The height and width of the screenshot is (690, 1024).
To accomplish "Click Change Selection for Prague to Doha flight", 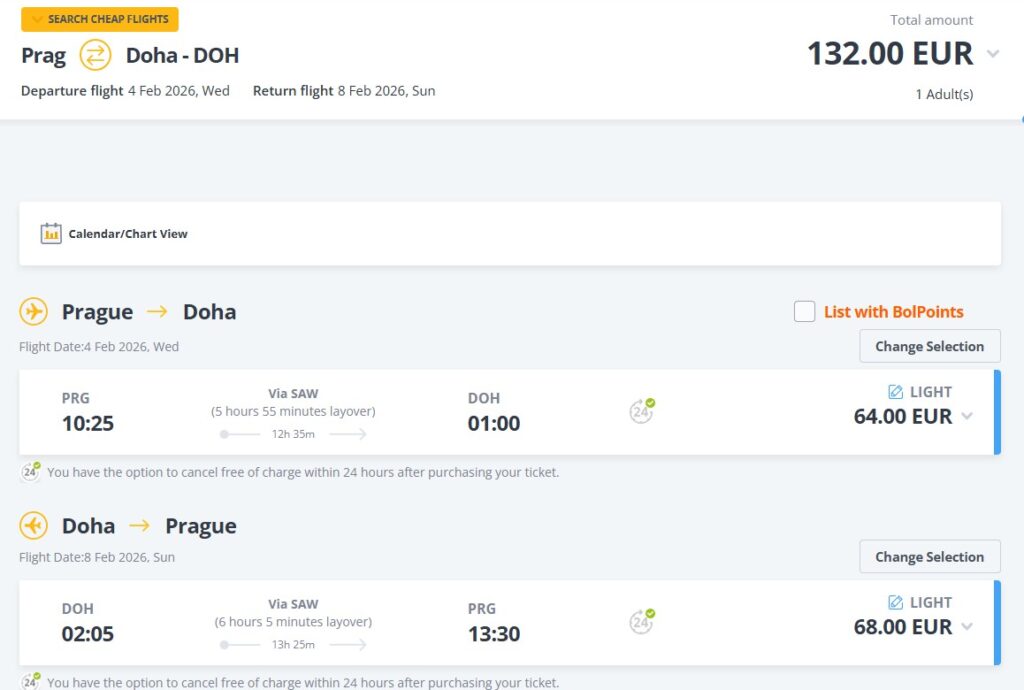I will point(929,346).
